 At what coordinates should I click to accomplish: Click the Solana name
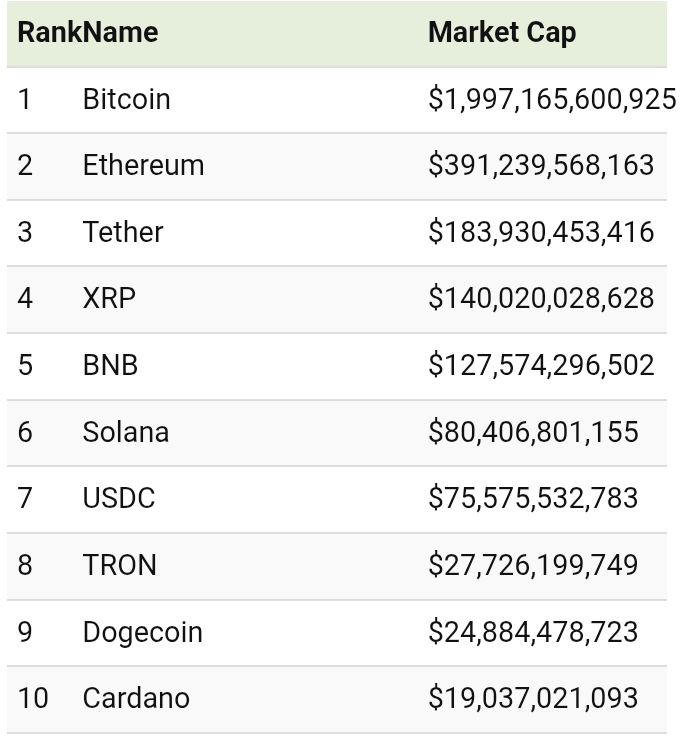click(125, 432)
